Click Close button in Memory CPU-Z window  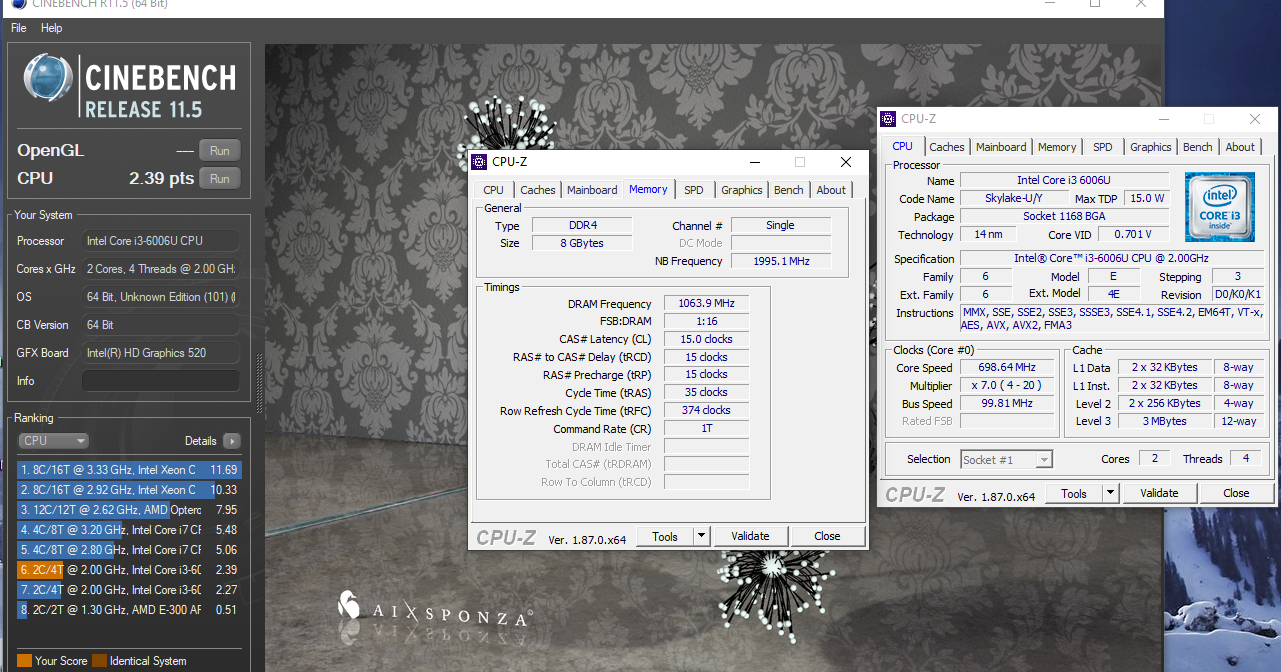coord(827,537)
